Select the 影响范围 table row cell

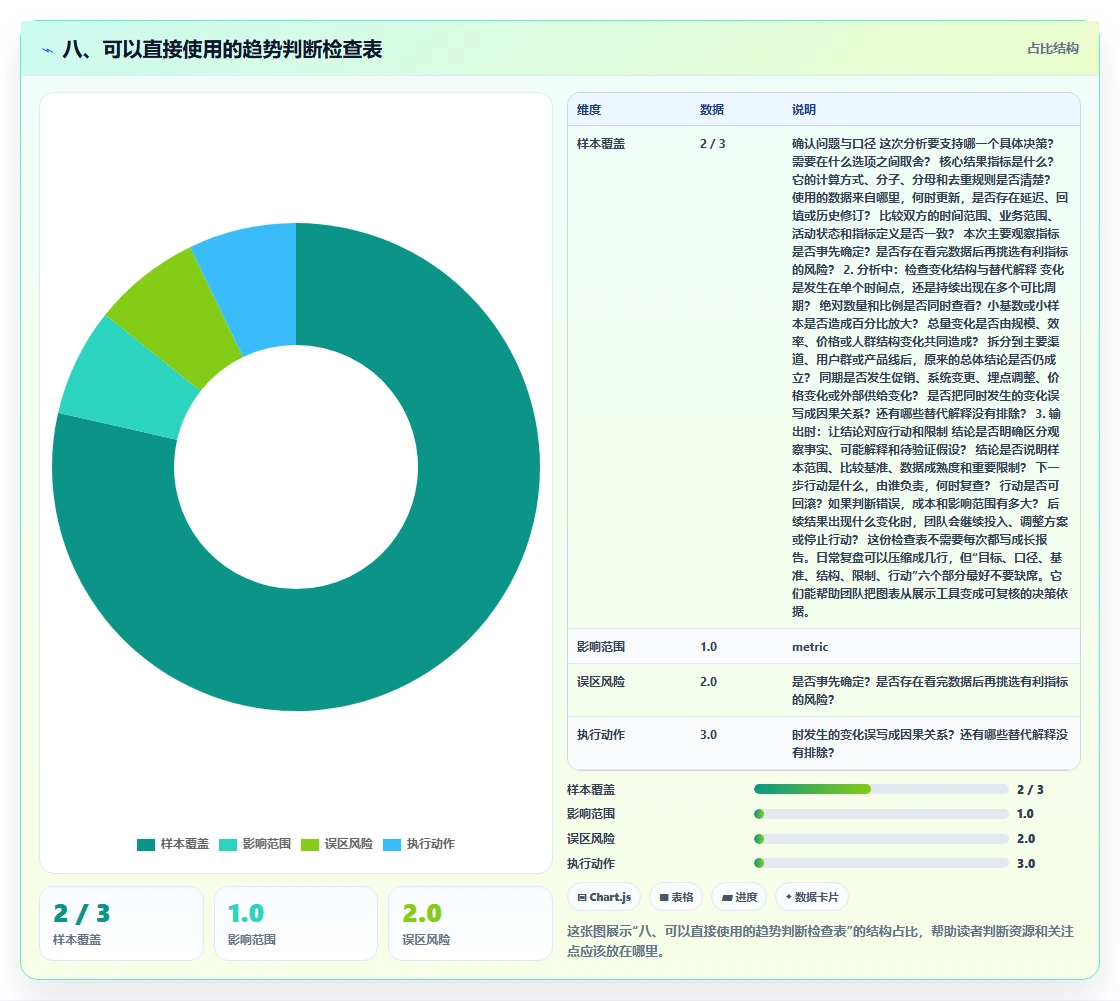601,647
